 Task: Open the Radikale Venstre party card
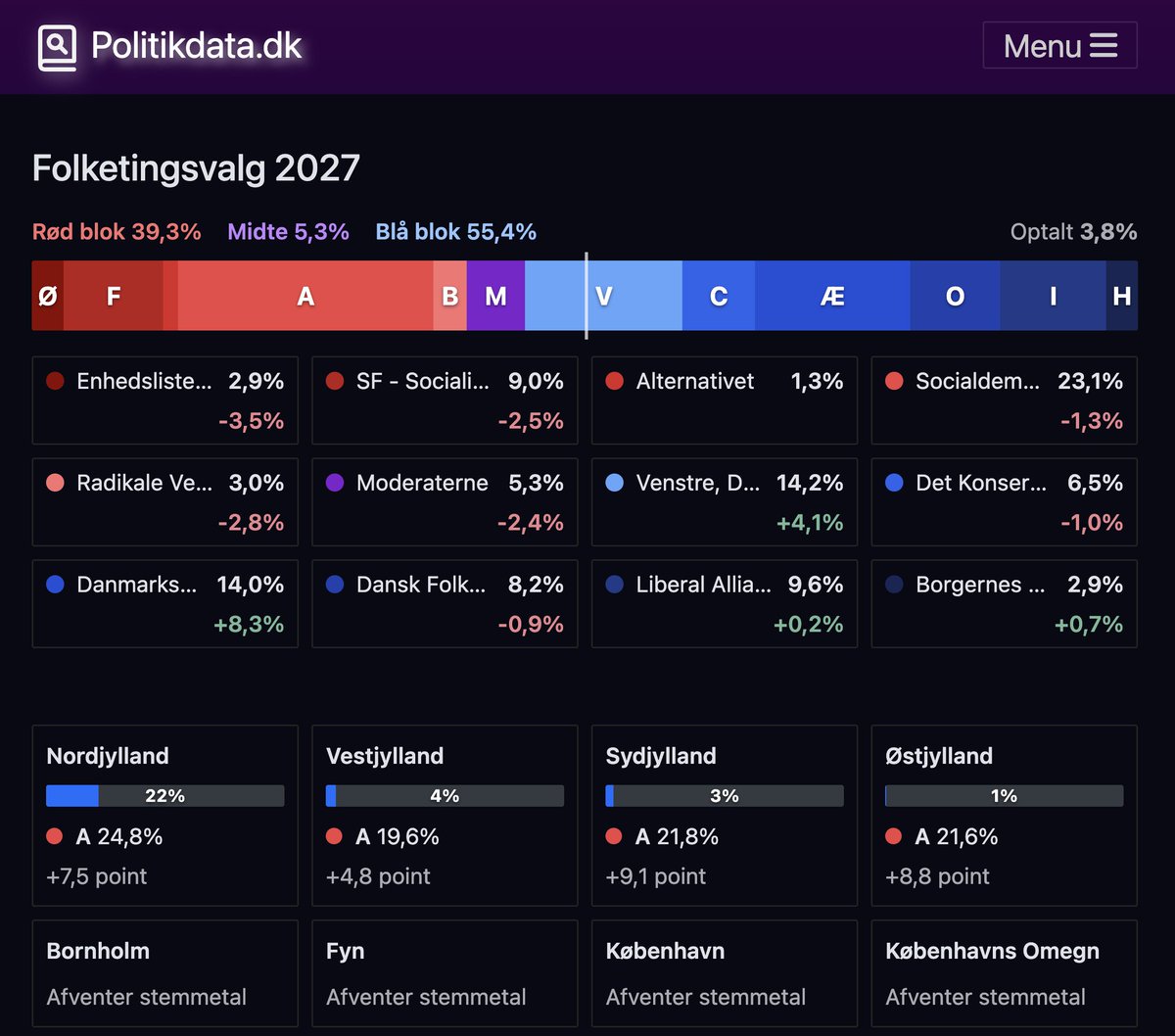coord(164,502)
